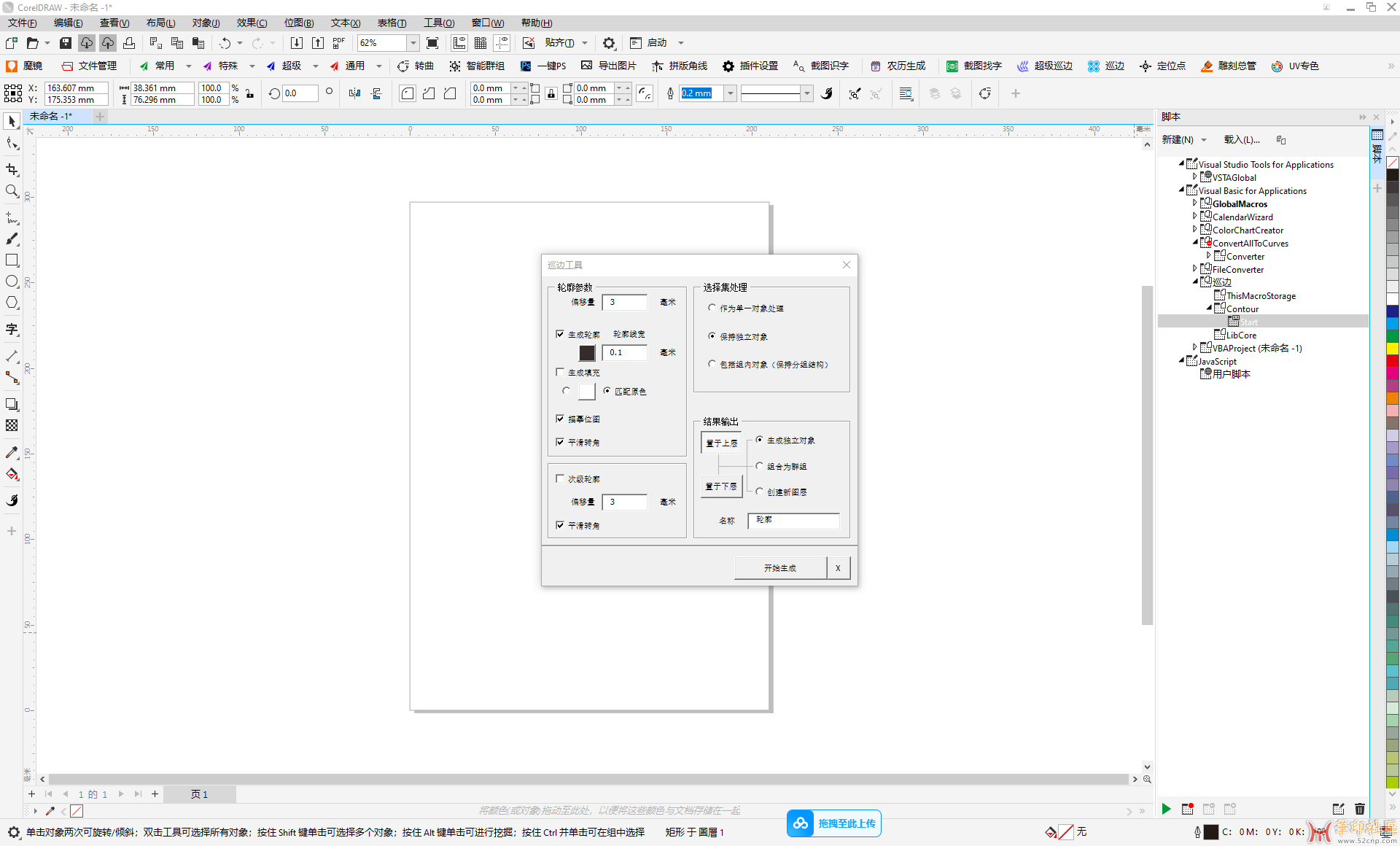Expand the VBAProject (未命名 -1) node
Image resolution: width=1400 pixels, height=846 pixels.
[1194, 347]
